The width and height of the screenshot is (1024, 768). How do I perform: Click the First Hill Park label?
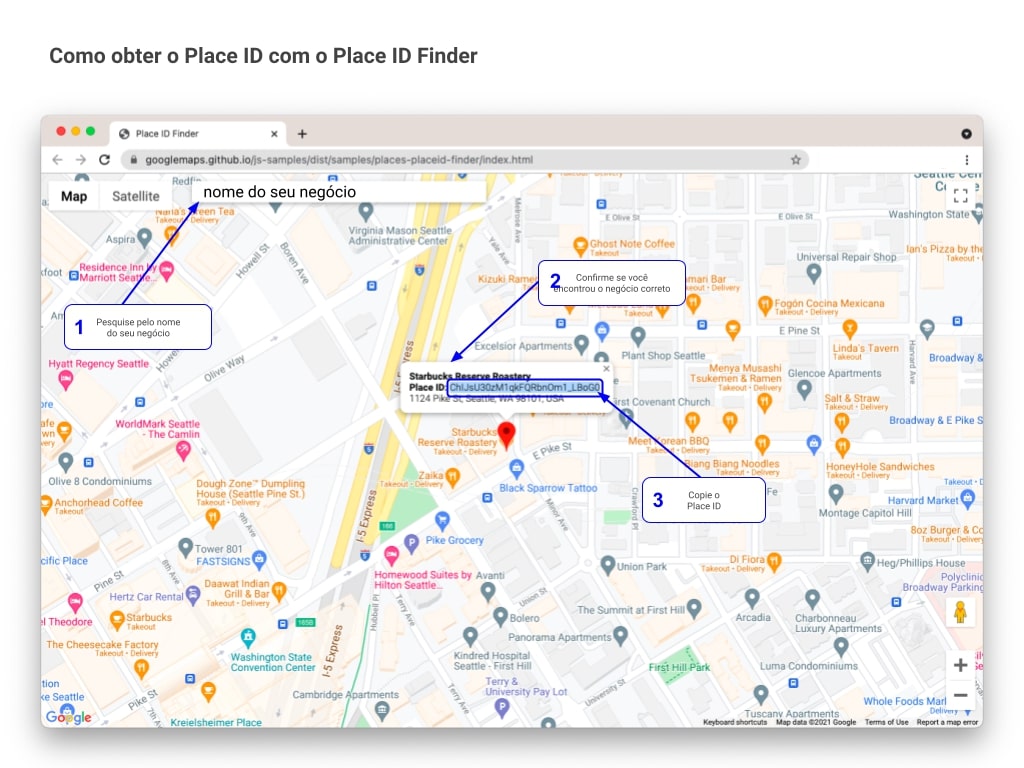click(679, 667)
